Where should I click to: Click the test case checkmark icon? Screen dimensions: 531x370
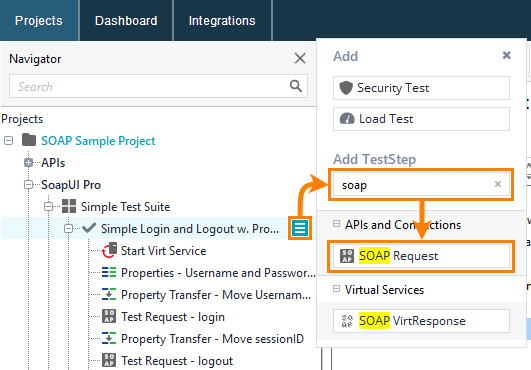click(x=89, y=228)
